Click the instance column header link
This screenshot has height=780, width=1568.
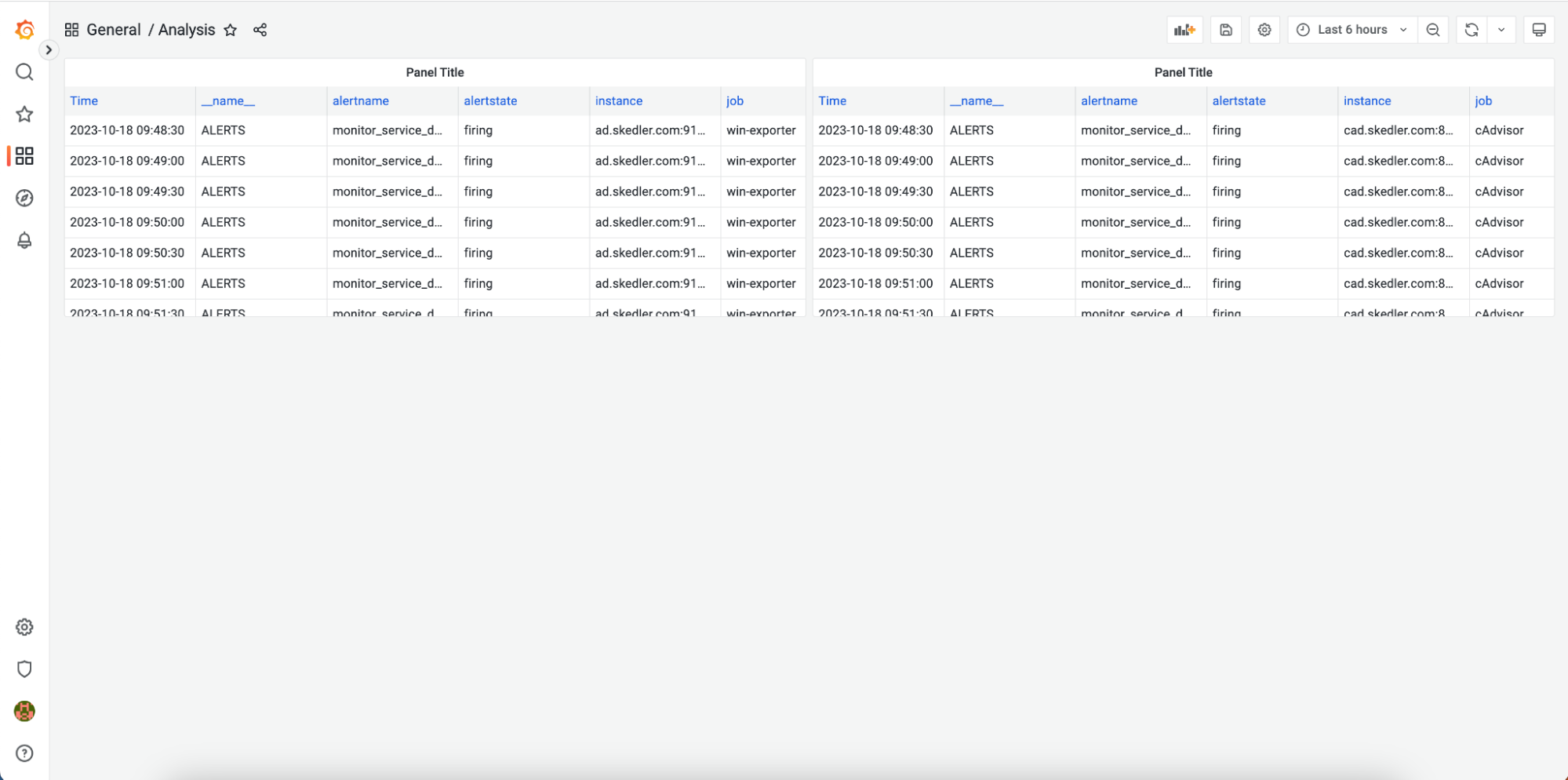coord(619,100)
